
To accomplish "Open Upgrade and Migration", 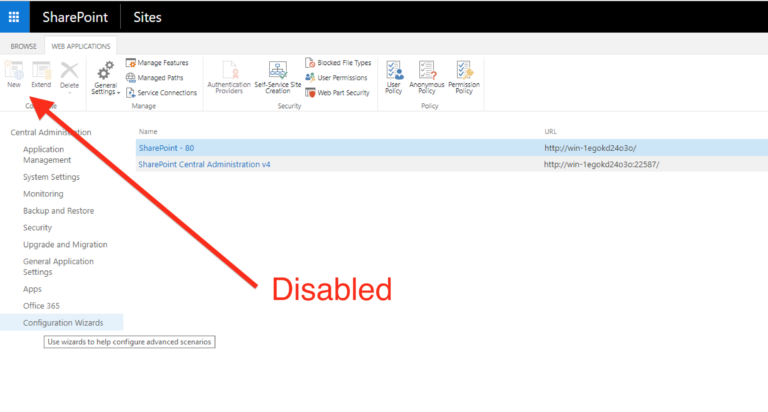I will pyautogui.click(x=65, y=244).
